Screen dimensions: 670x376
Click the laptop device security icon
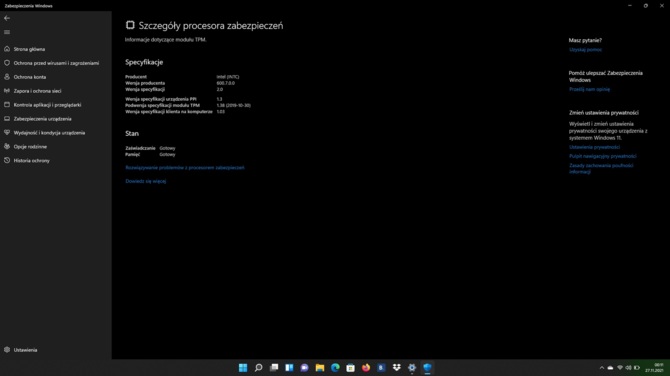(7, 118)
